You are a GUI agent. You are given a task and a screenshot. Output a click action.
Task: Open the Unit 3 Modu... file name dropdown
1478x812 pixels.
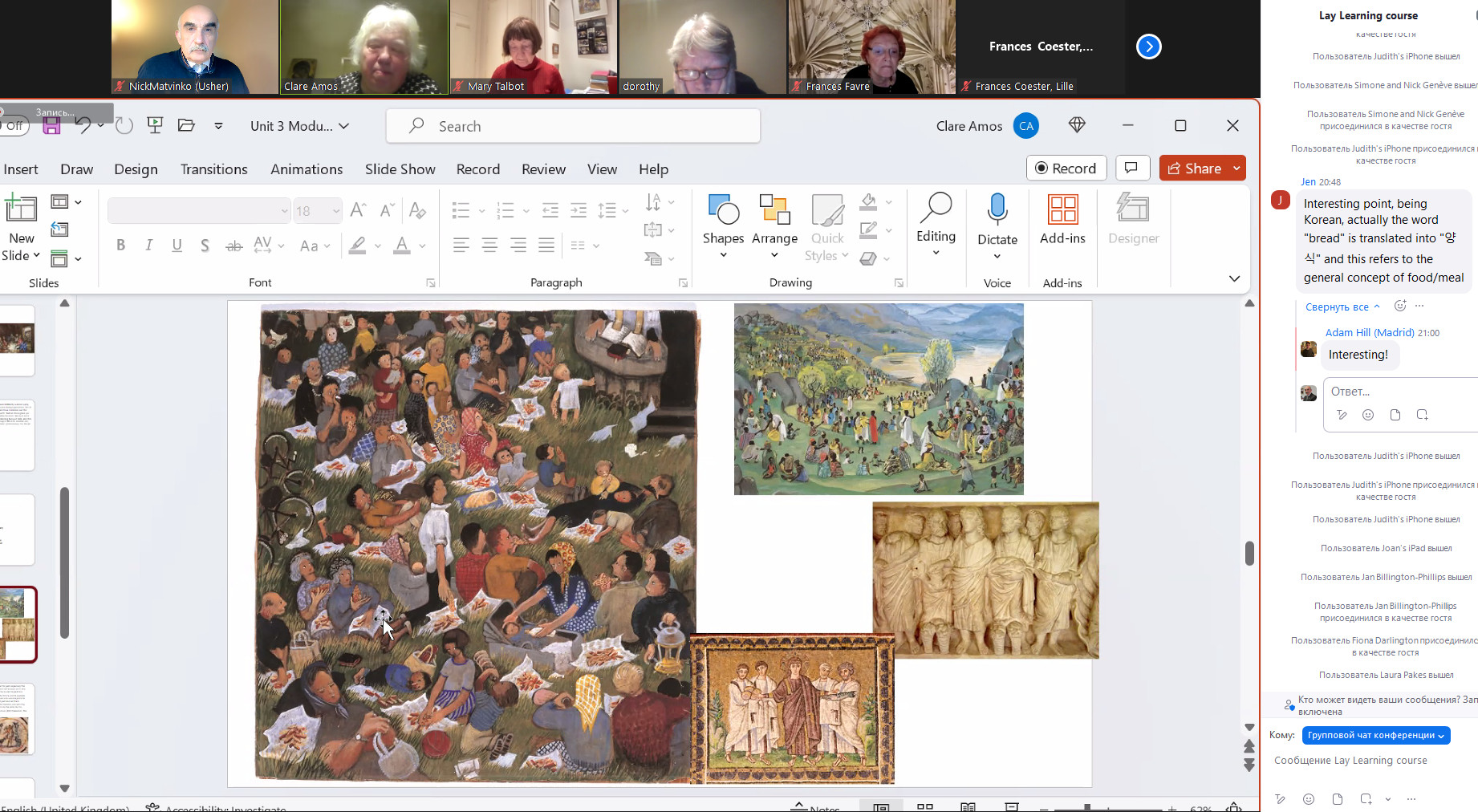coord(299,126)
